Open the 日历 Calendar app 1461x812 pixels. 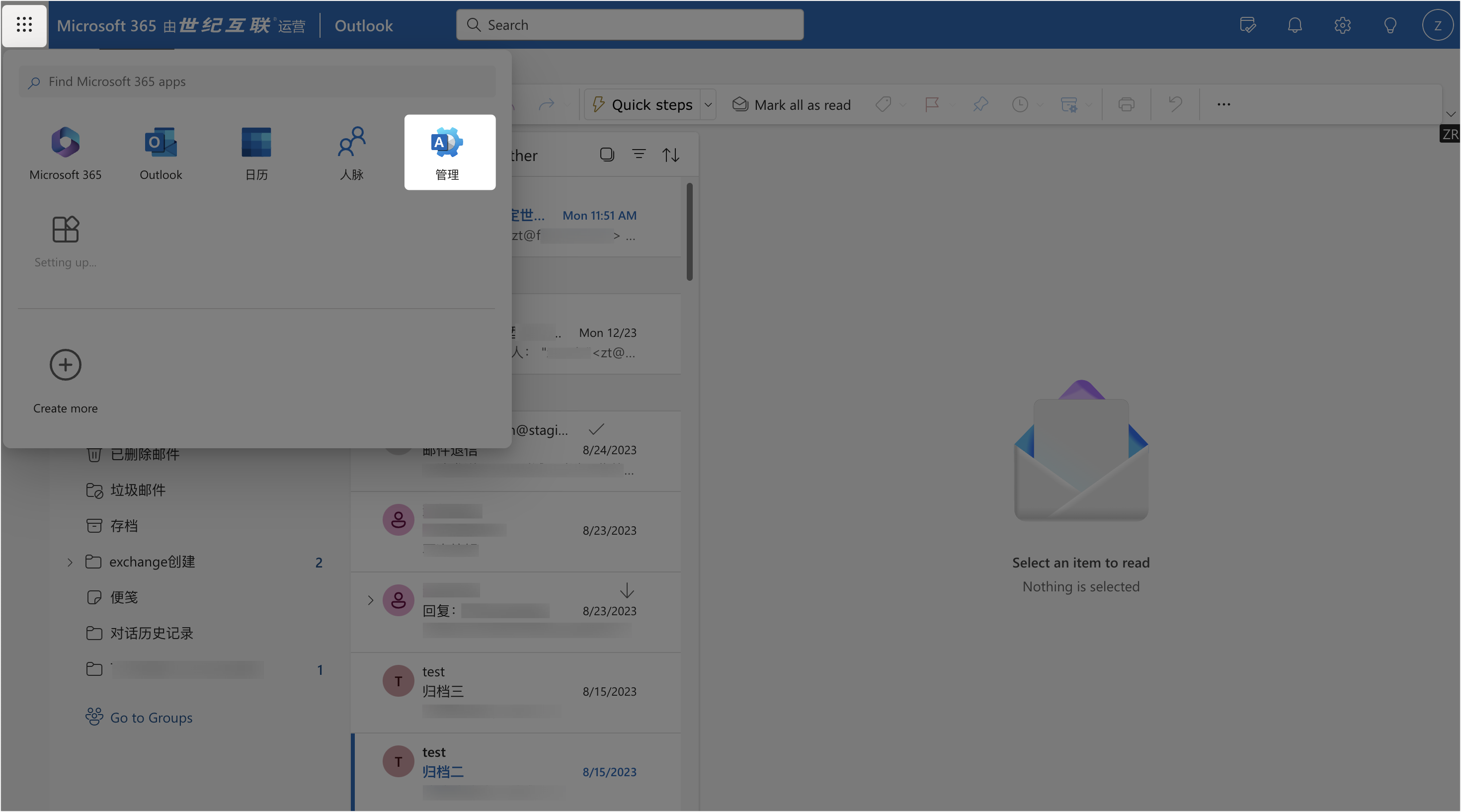click(256, 152)
